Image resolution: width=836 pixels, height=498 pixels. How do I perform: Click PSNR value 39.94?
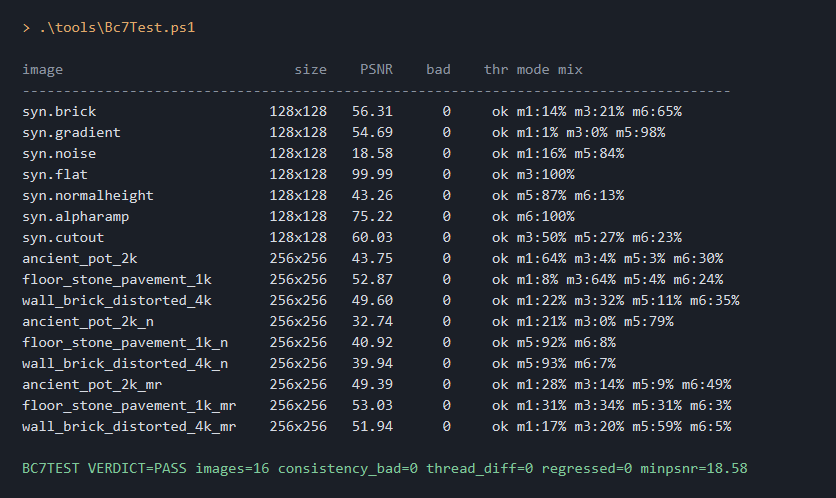(x=372, y=364)
